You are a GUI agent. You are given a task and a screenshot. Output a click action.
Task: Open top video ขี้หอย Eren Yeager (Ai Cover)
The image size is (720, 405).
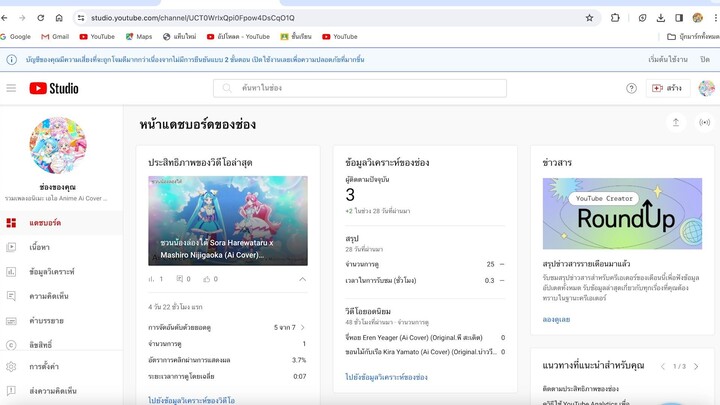425,338
